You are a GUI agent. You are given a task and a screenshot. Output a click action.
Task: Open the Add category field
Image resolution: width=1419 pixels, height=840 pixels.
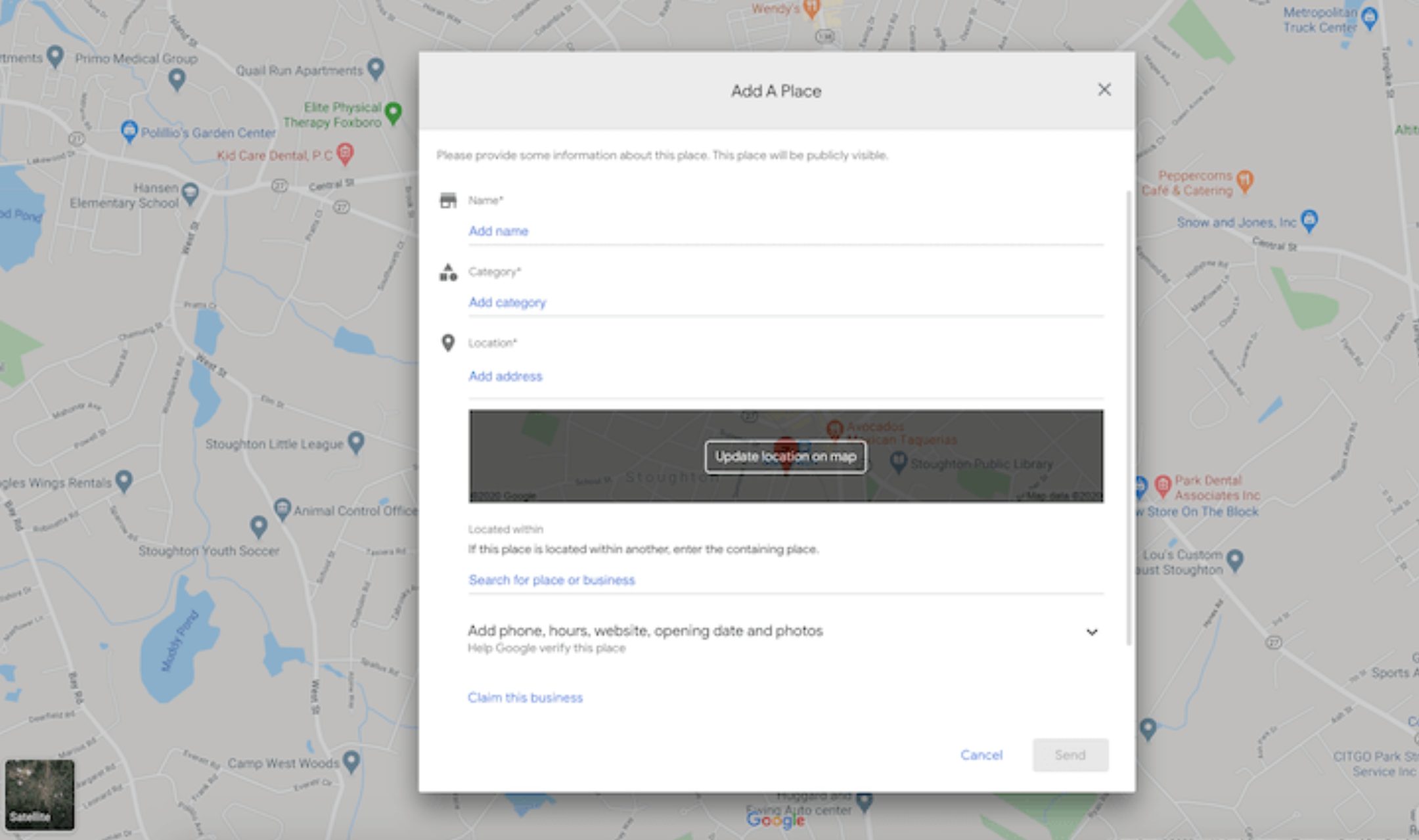pos(785,303)
